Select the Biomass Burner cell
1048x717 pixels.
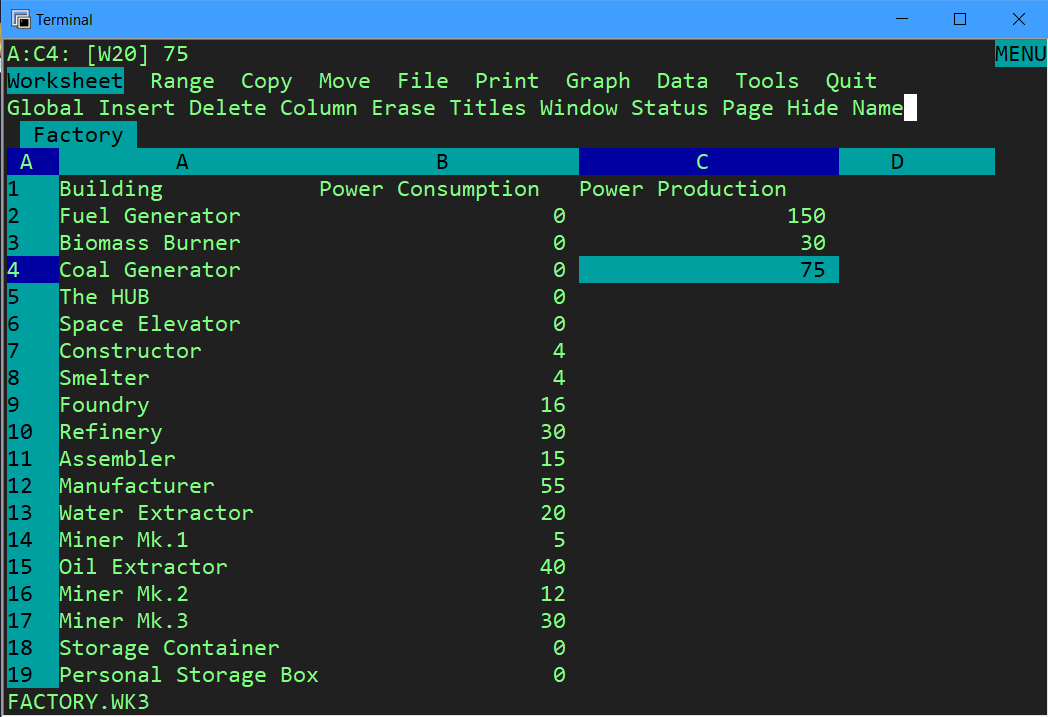[150, 243]
